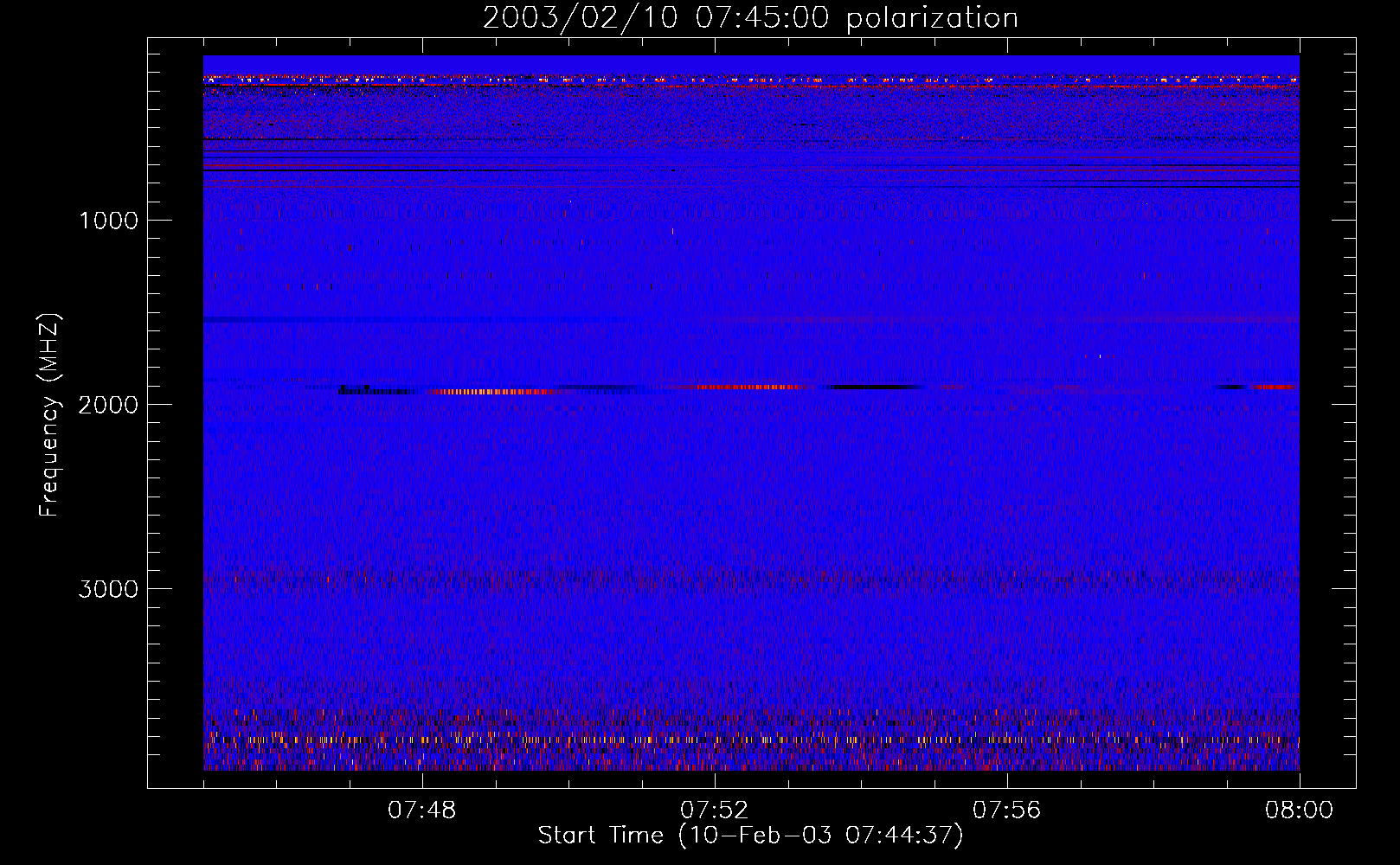
Task: Click the "08:00" time tick label
Action: (1299, 811)
